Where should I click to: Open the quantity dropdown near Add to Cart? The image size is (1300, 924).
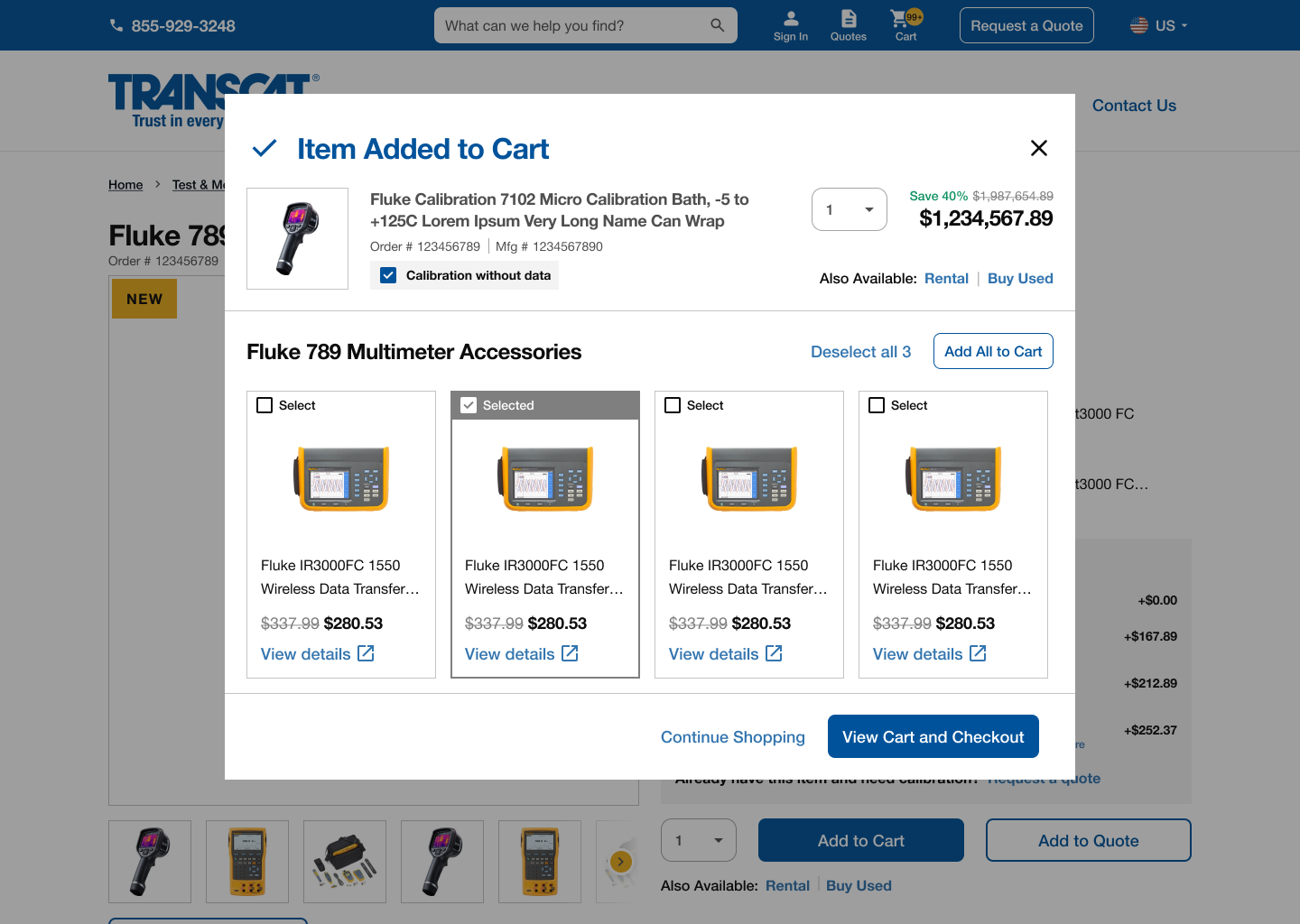[x=698, y=840]
